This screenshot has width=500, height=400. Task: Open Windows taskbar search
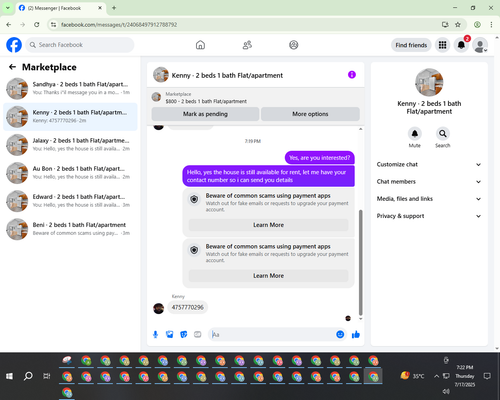(x=28, y=376)
